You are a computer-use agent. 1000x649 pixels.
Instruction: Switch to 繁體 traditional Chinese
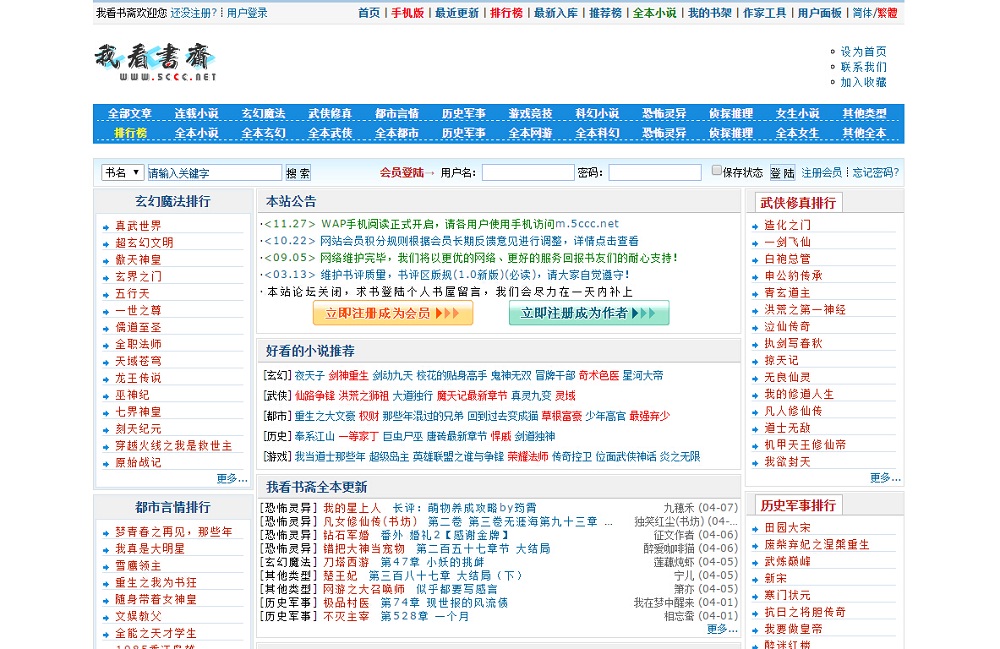(x=886, y=13)
